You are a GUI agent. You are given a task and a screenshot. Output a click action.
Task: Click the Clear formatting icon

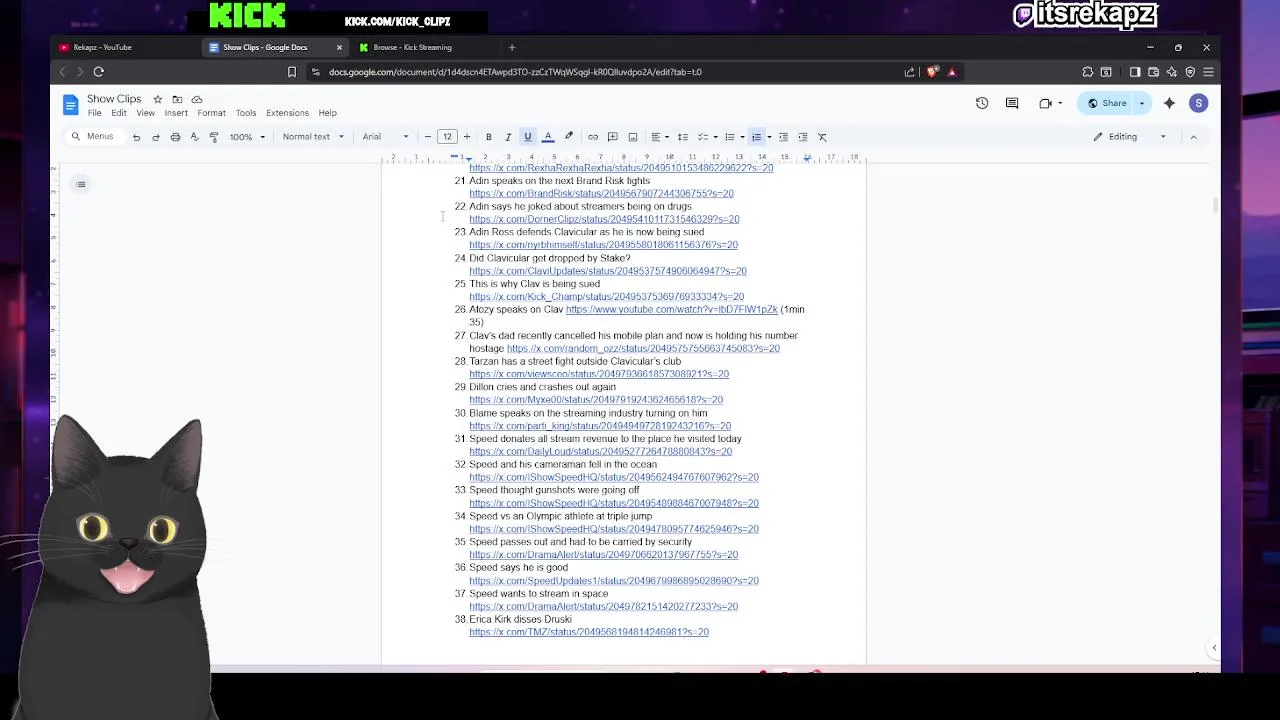(822, 137)
